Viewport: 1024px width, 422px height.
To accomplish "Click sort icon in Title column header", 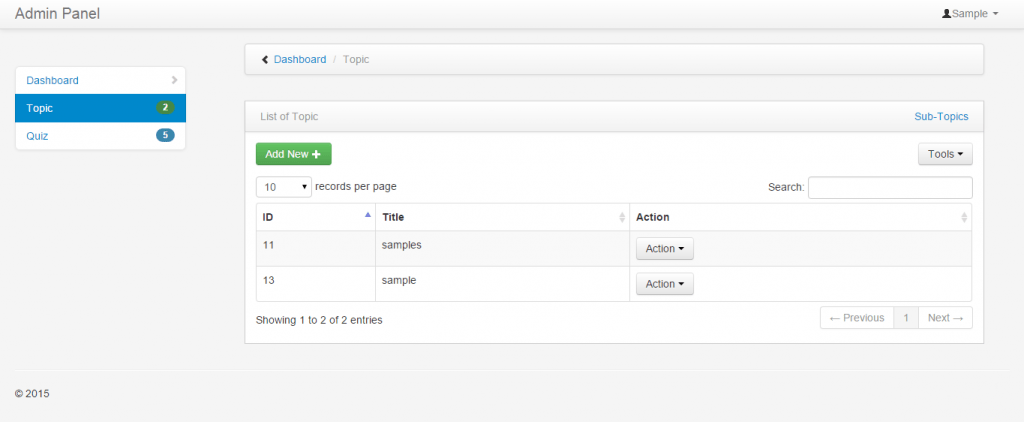I will click(621, 217).
